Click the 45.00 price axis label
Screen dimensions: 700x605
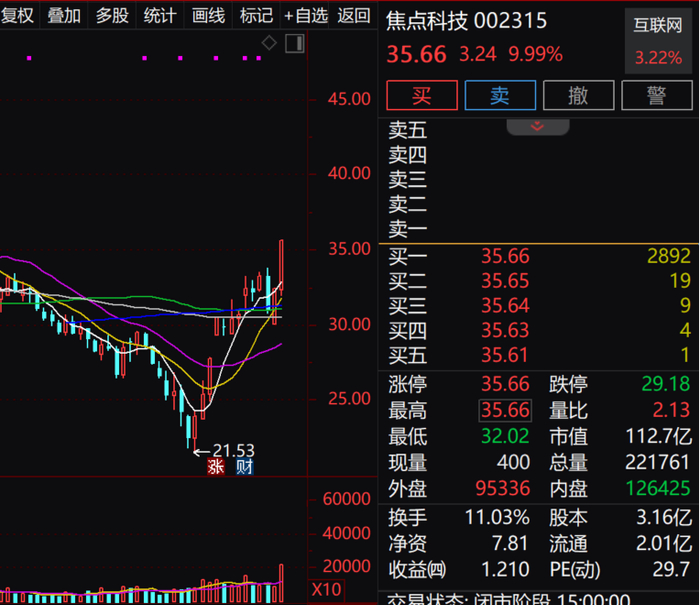point(349,99)
